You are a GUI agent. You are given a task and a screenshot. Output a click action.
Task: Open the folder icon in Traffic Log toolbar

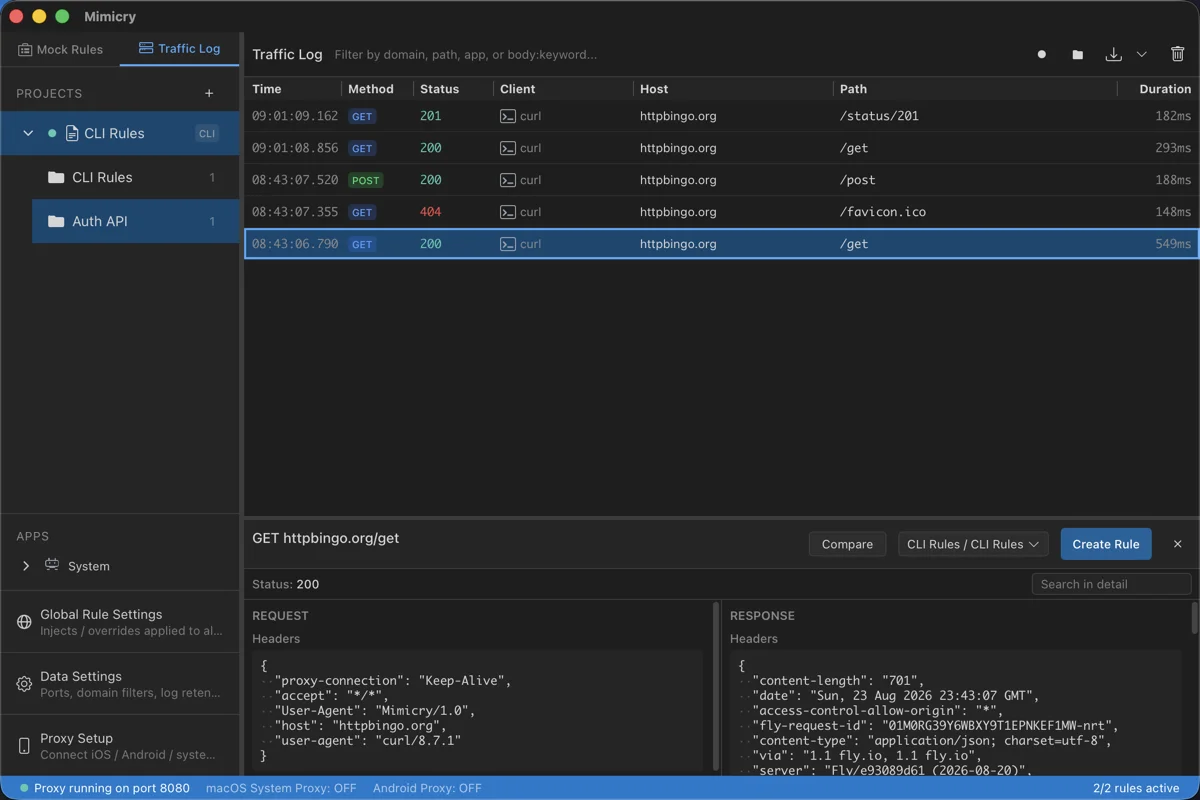[1078, 54]
